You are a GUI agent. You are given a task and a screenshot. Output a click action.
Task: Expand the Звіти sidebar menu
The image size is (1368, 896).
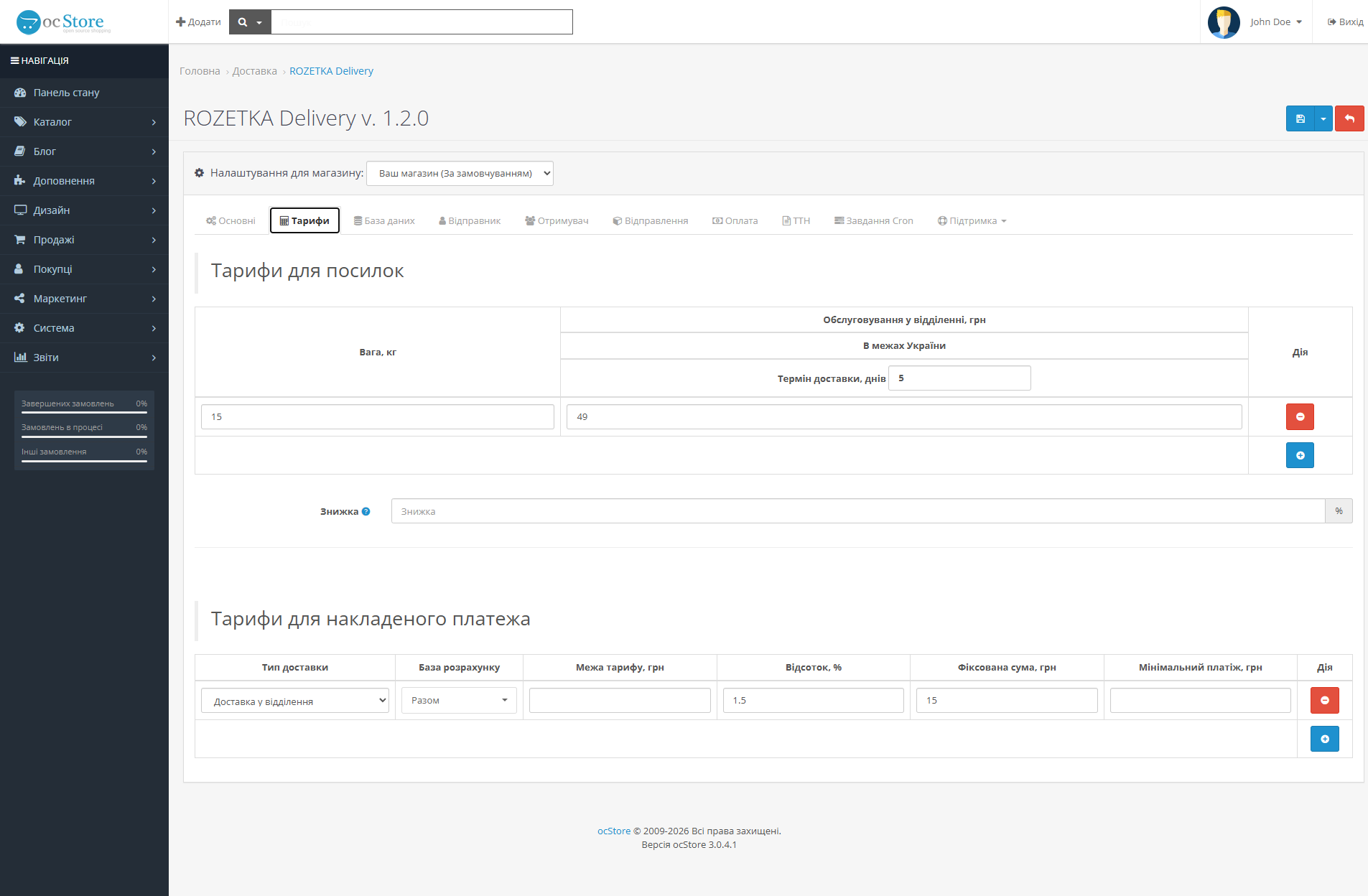pos(84,358)
